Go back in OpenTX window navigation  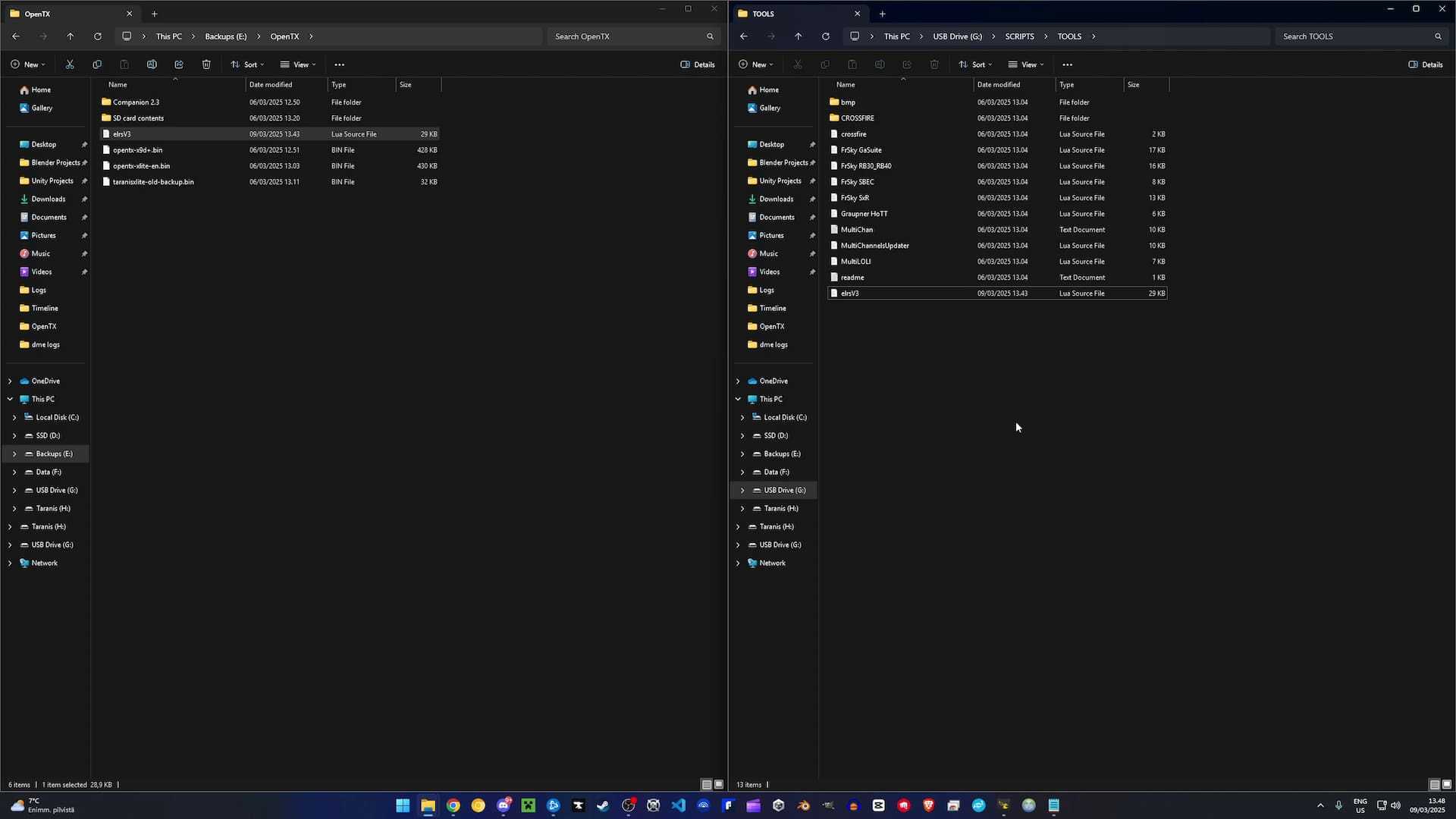(x=16, y=36)
